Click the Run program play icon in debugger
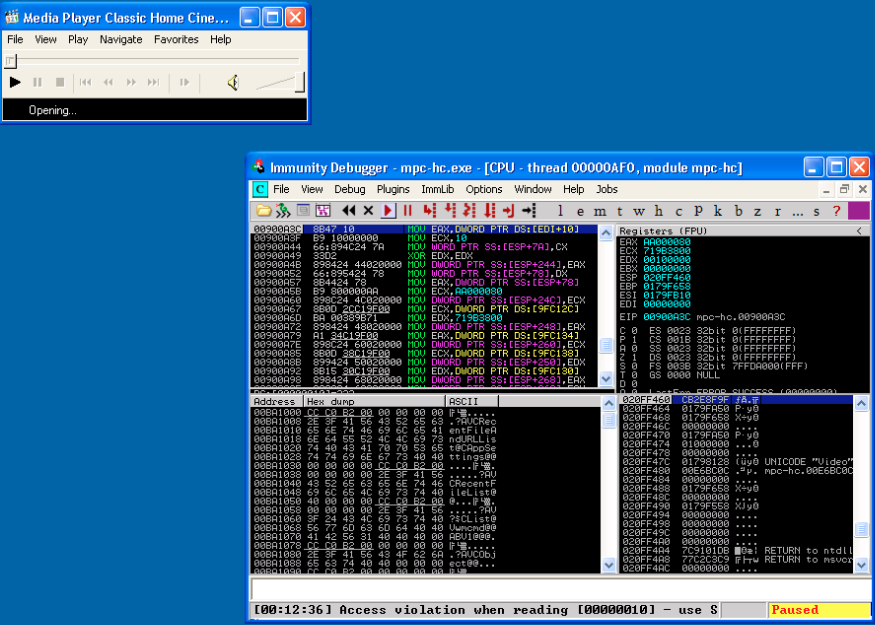875x625 pixels. 388,210
